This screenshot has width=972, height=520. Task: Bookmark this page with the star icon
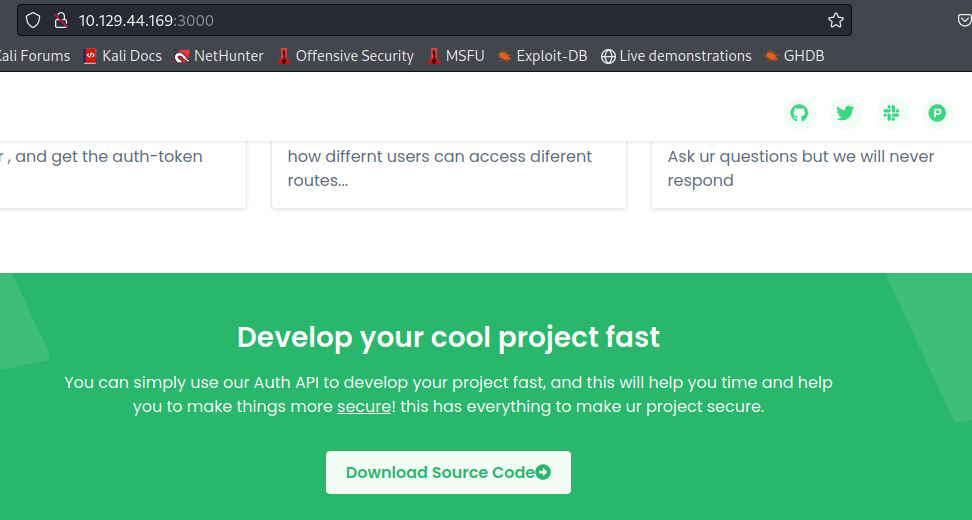pos(836,20)
